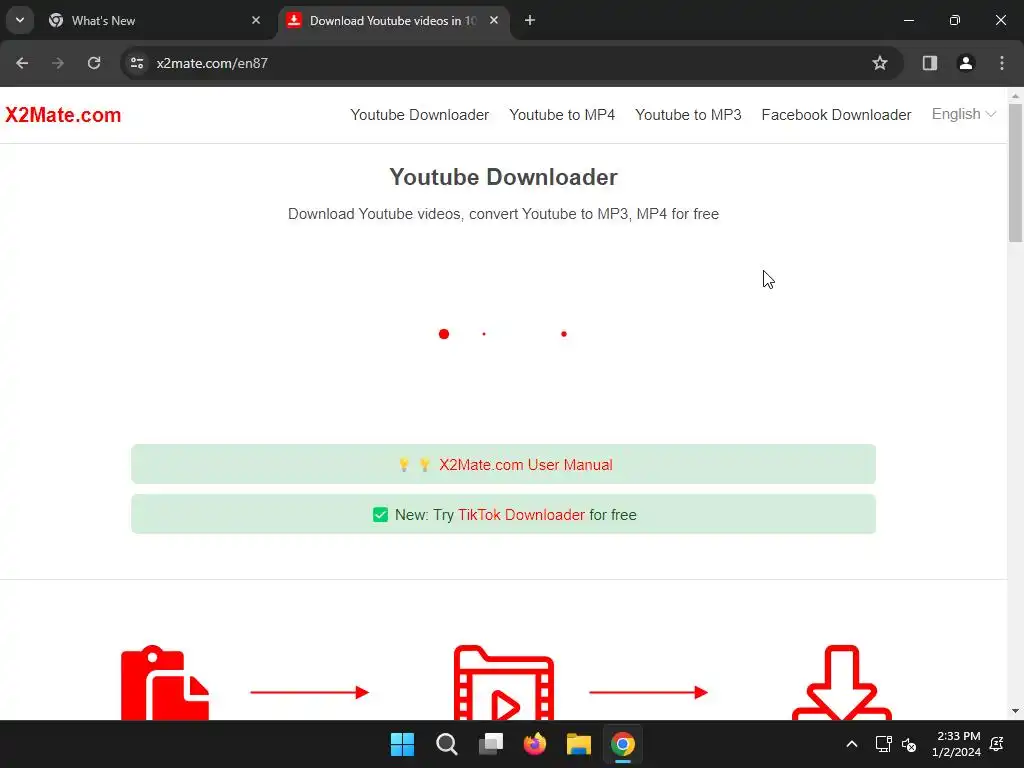Image resolution: width=1024 pixels, height=768 pixels.
Task: Click the red download arrow step icon
Action: (x=841, y=683)
